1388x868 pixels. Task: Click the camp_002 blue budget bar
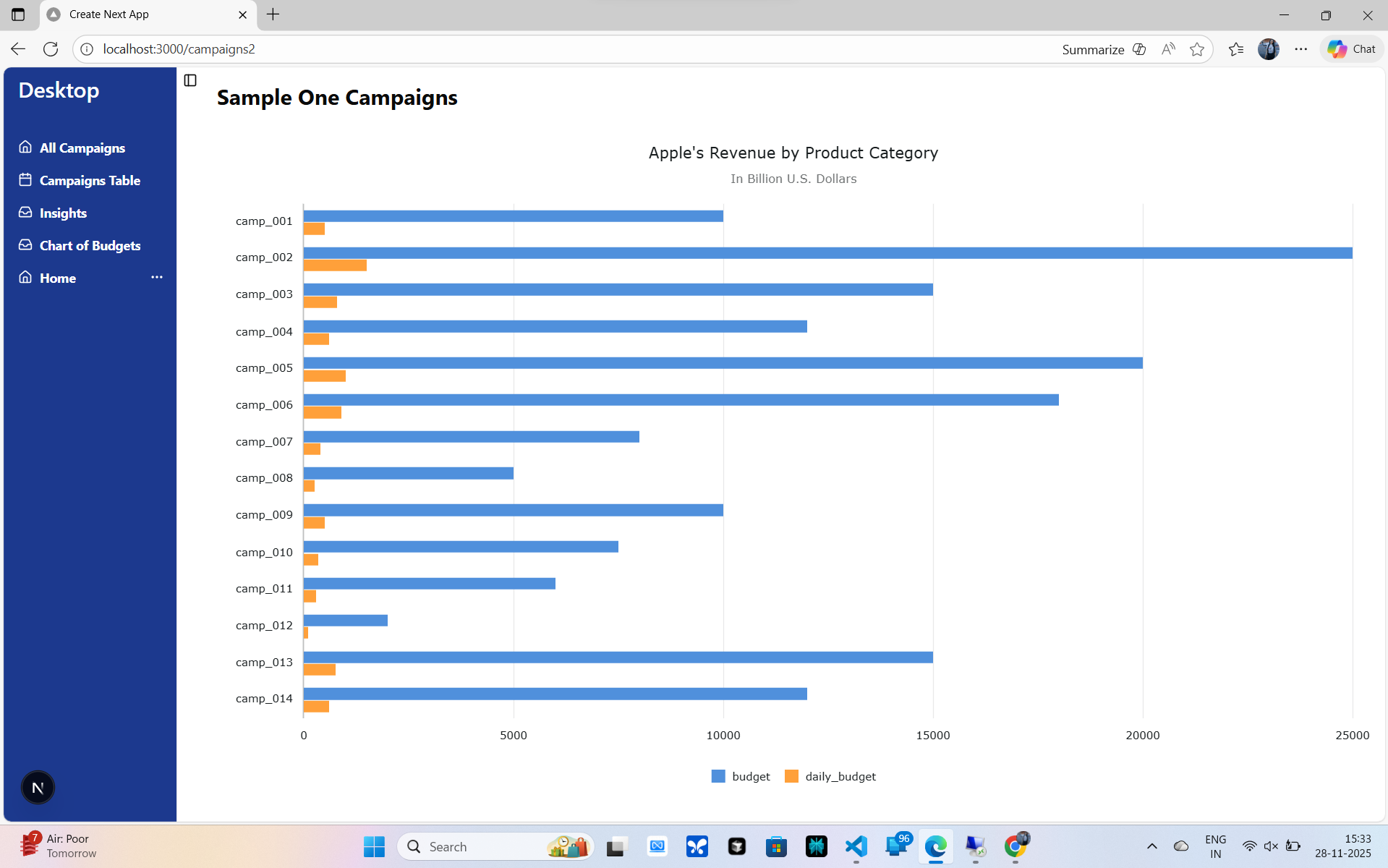(827, 253)
